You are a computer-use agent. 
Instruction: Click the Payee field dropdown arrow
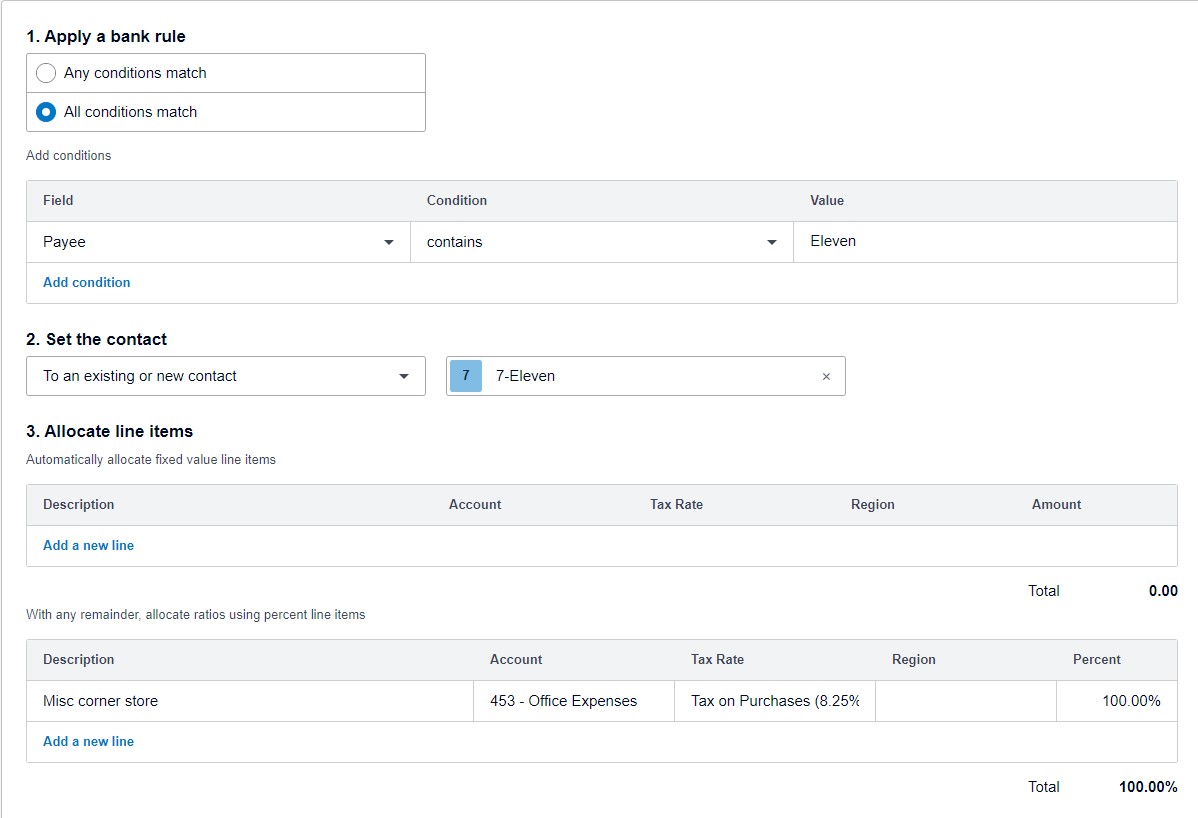389,241
